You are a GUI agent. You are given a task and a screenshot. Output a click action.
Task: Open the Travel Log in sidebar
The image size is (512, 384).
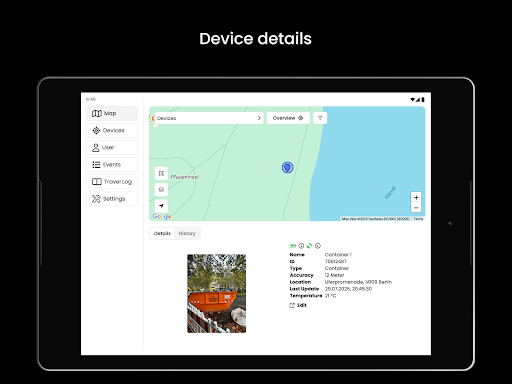112,181
